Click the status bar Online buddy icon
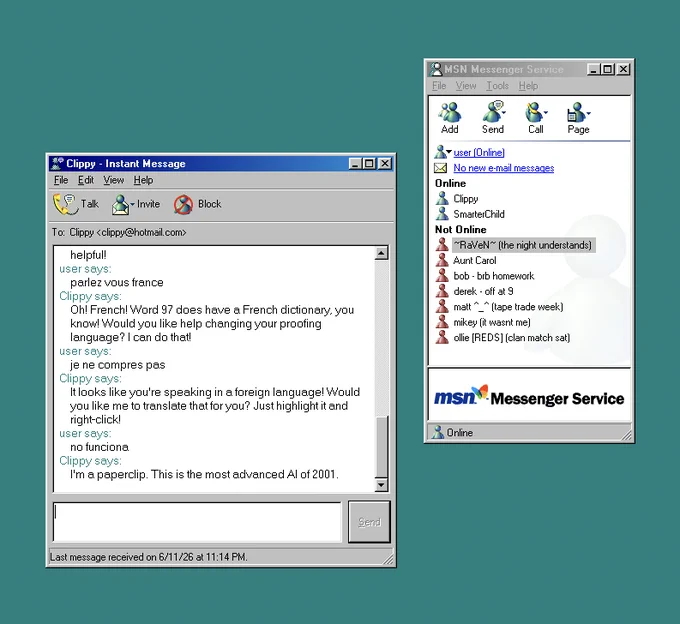 click(438, 432)
